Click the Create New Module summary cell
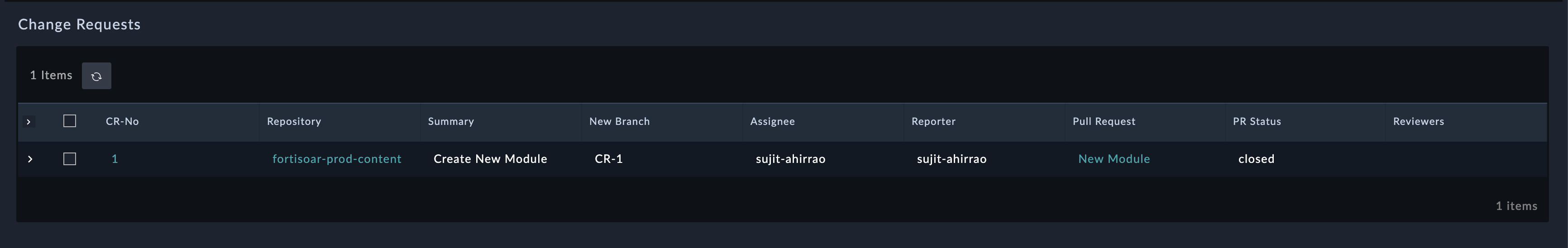The height and width of the screenshot is (248, 1568). 490,159
